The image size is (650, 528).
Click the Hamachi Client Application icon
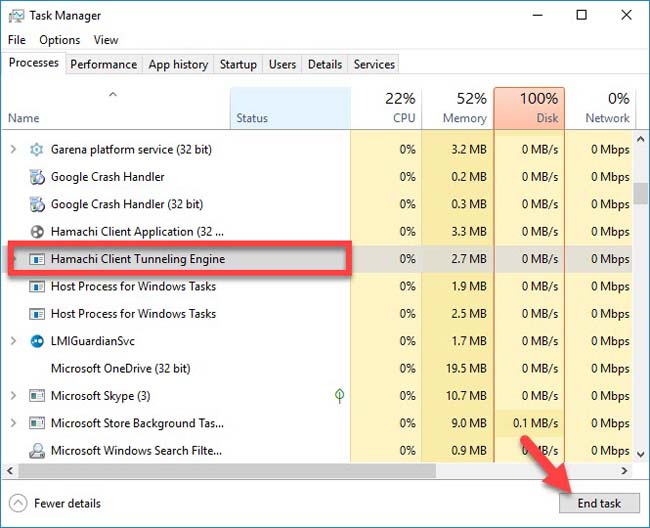point(37,232)
